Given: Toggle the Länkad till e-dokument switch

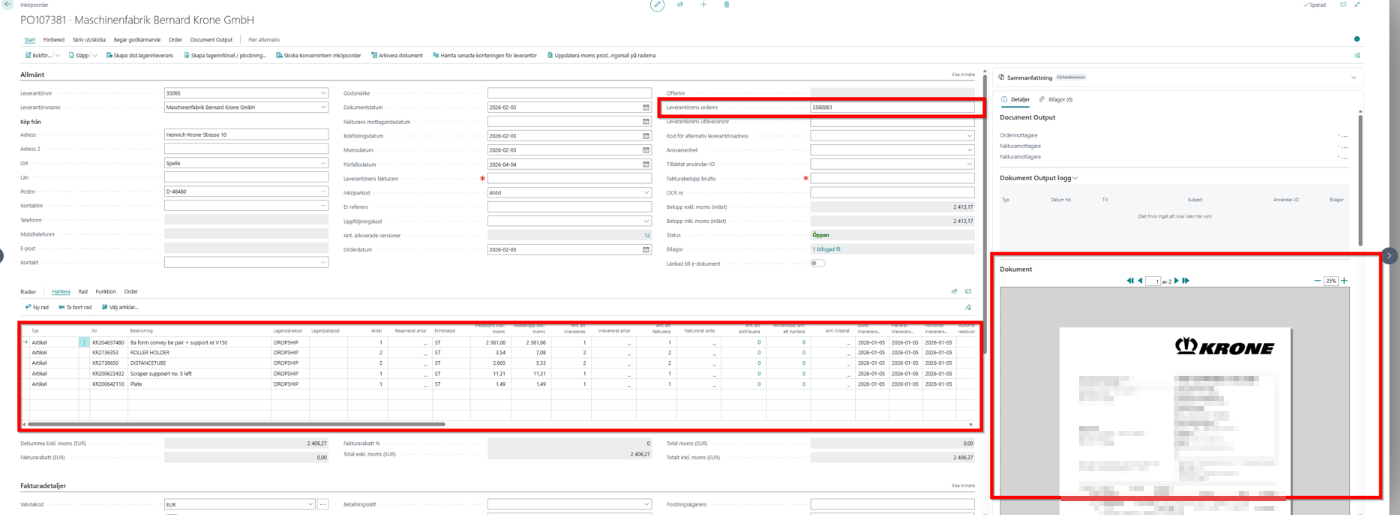Looking at the screenshot, I should coord(817,264).
